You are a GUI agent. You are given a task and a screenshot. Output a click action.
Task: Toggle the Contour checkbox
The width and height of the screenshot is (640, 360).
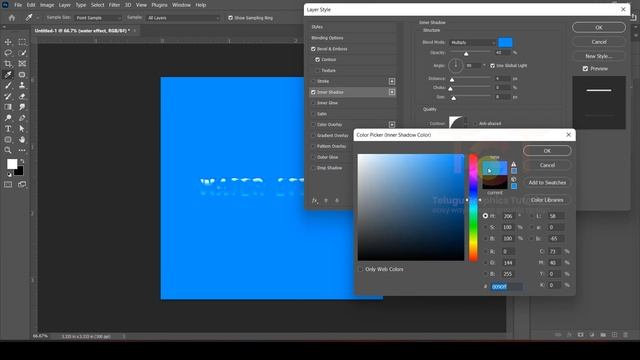[318, 60]
